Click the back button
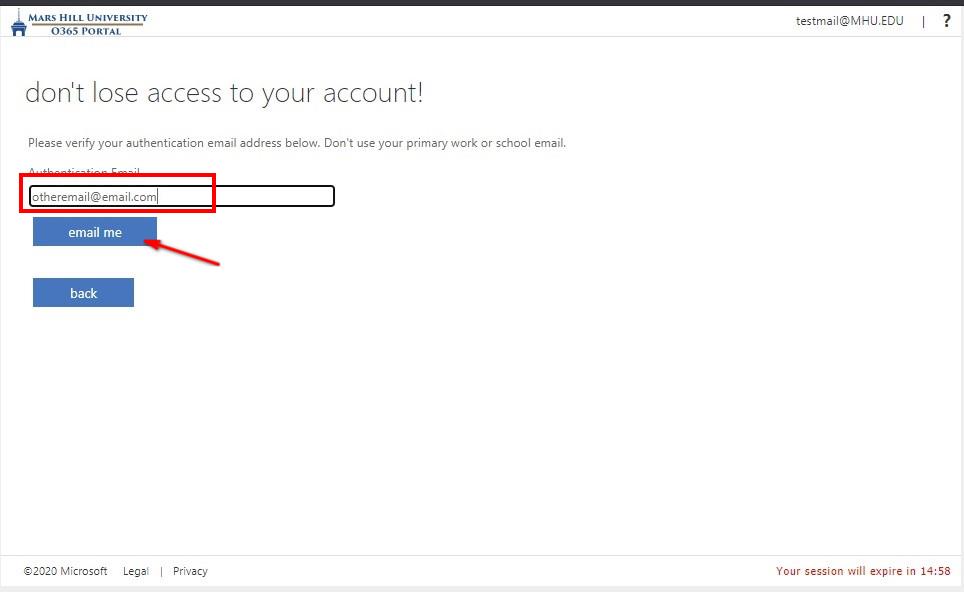The width and height of the screenshot is (964, 592). point(83,292)
